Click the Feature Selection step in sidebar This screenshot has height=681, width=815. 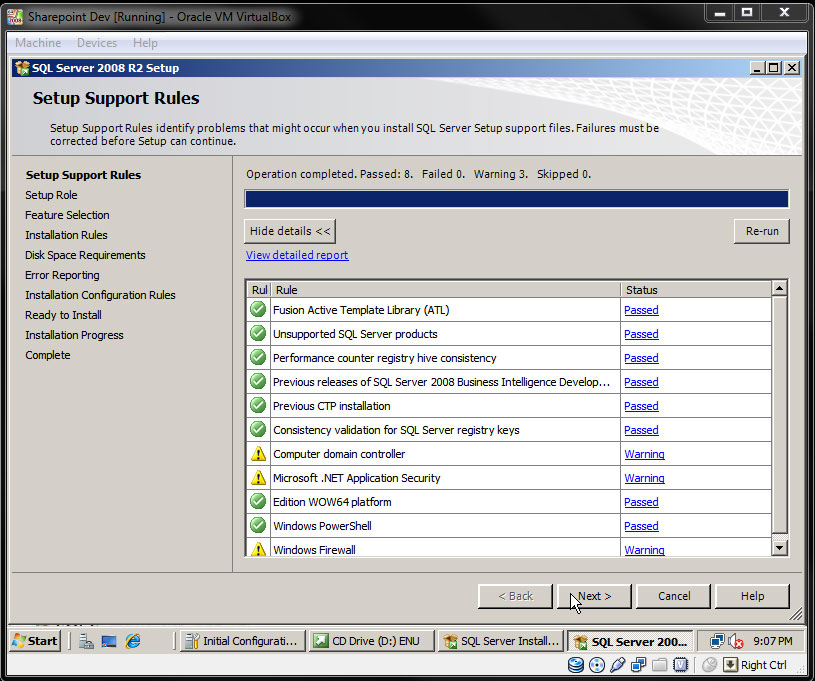pyautogui.click(x=67, y=215)
